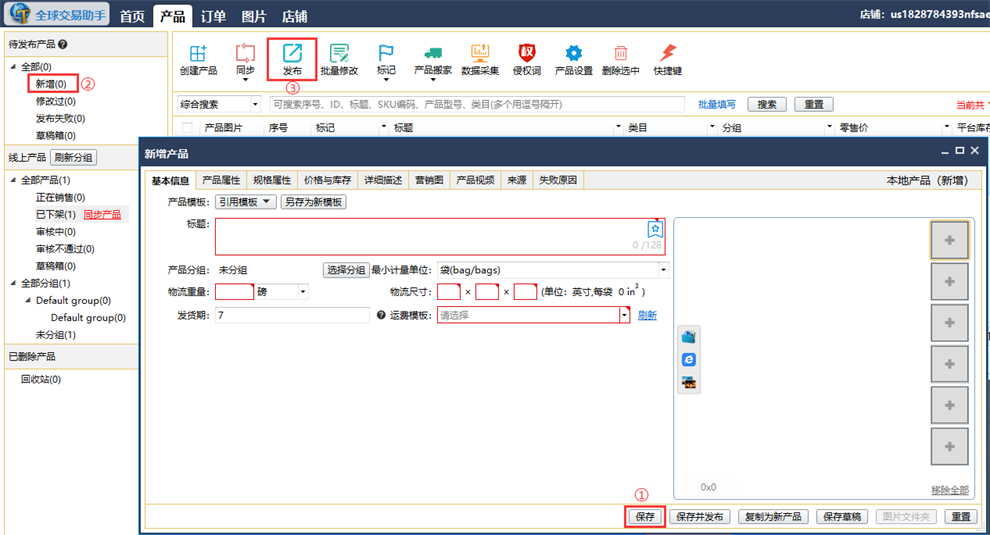Viewport: 990px width, 535px height.
Task: Focus the 发货期 input field
Action: (292, 315)
